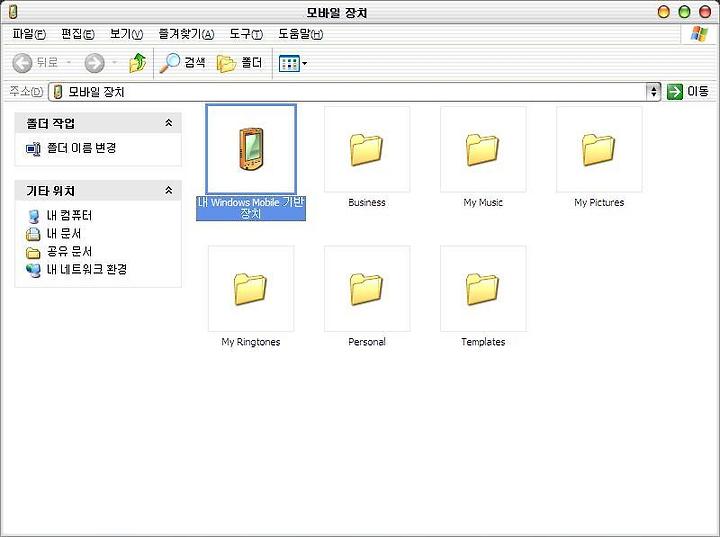Viewport: 720px width, 537px height.
Task: Click the 폴더 작업 header text
Action: [x=51, y=123]
